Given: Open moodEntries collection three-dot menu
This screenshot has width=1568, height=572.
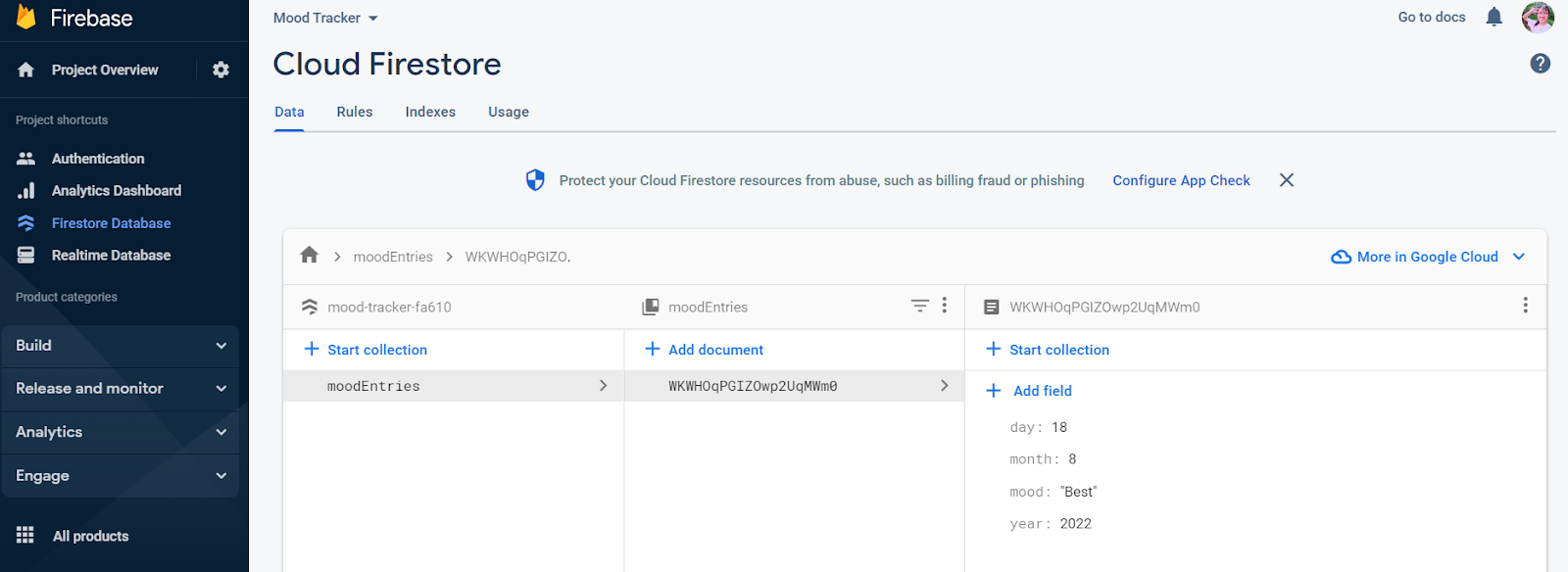Looking at the screenshot, I should pyautogui.click(x=945, y=306).
